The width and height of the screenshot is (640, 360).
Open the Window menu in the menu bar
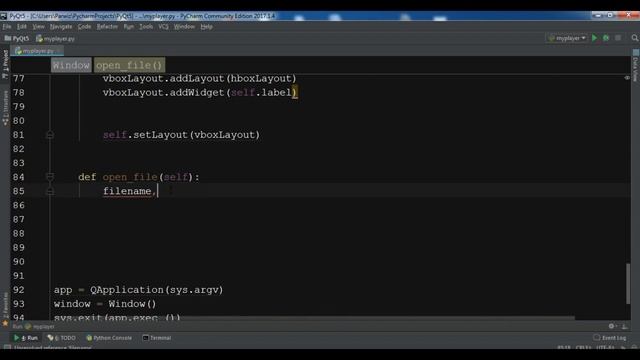click(x=184, y=27)
